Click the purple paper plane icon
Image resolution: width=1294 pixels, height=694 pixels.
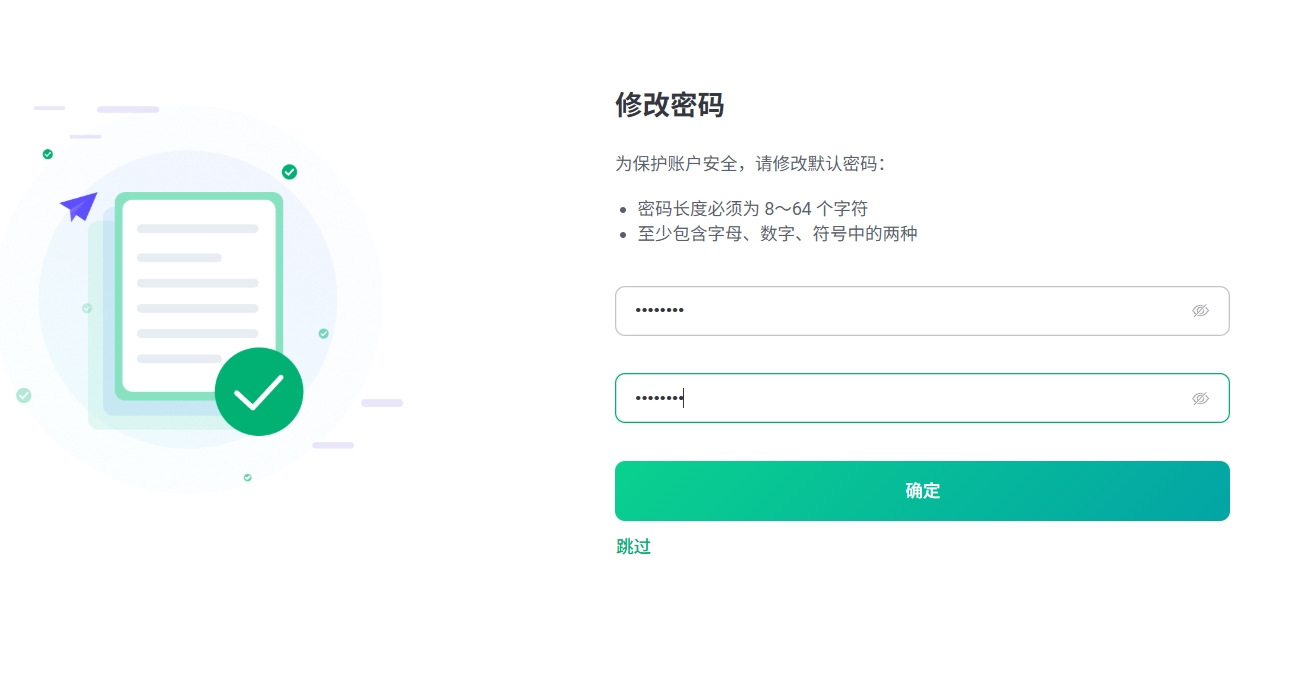tap(79, 206)
